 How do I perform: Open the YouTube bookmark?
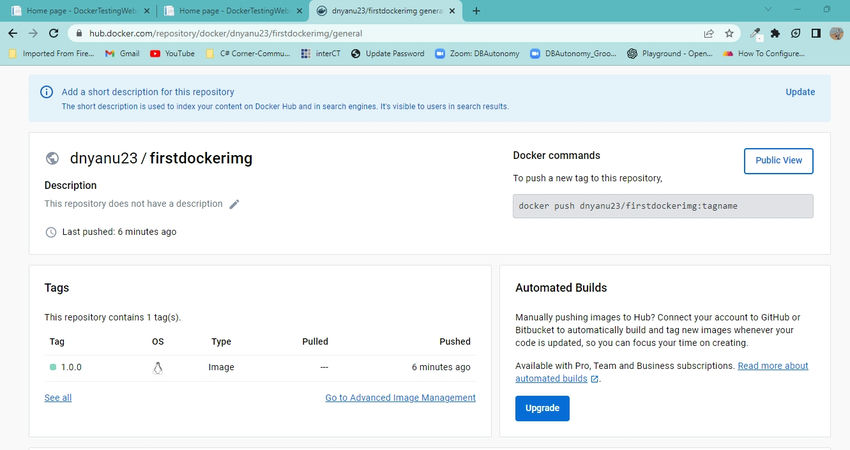[172, 53]
